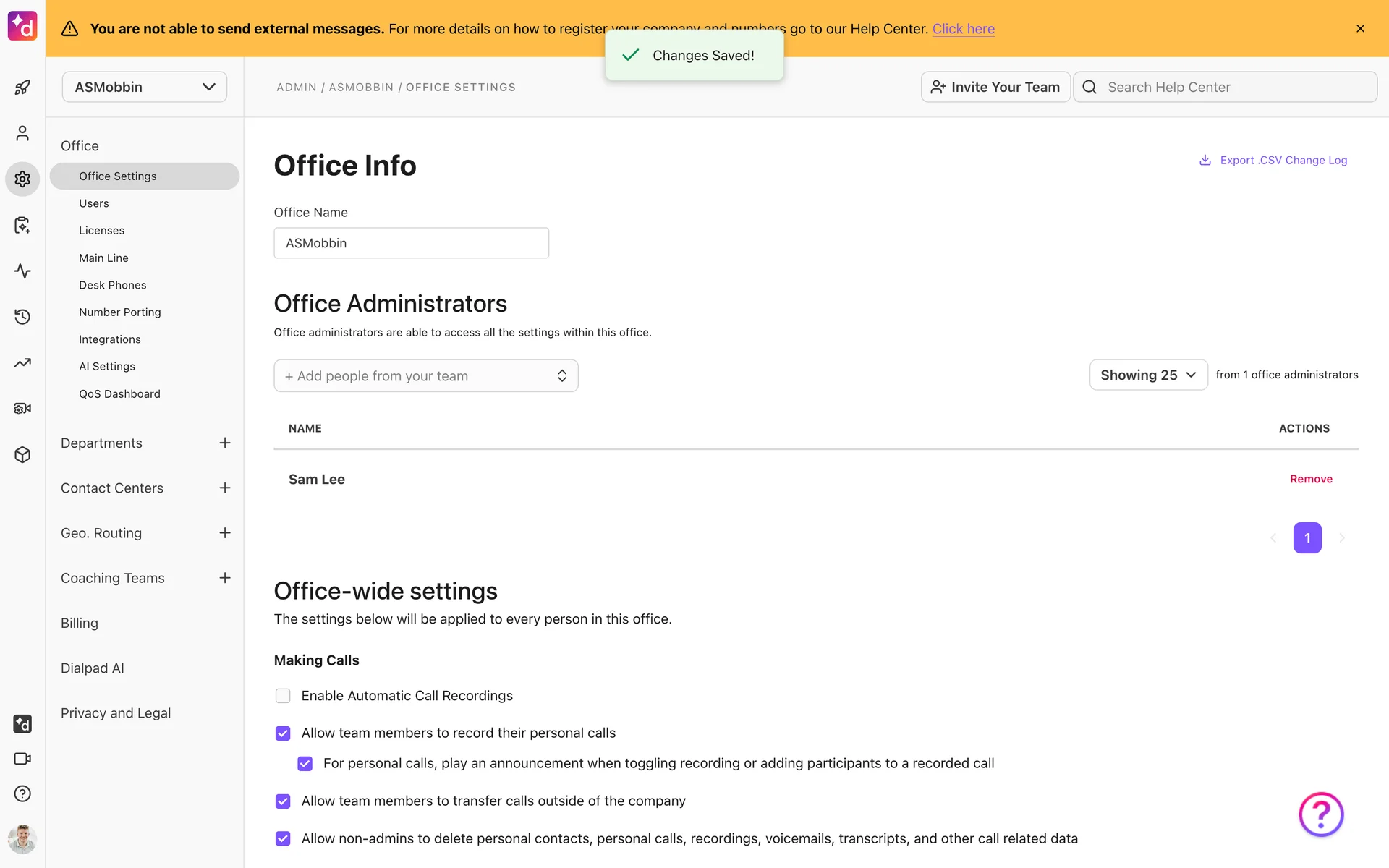Open the Showing 25 dropdown
Screen dimensions: 1389x868
[1148, 375]
